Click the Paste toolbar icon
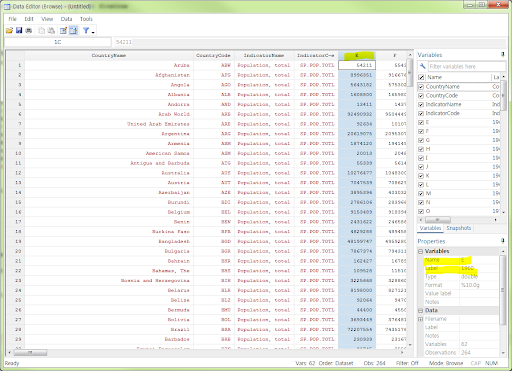This screenshot has width=512, height=371. pyautogui.click(x=51, y=31)
